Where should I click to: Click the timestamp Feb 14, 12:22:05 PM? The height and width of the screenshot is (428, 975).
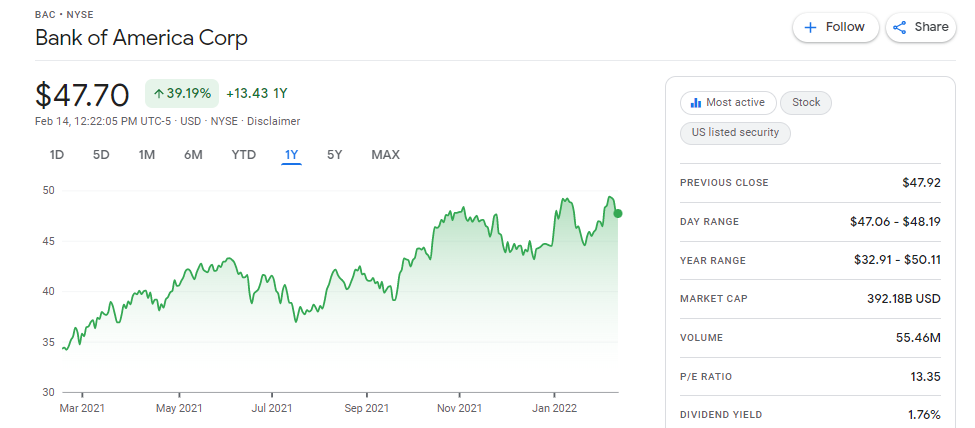click(x=86, y=121)
